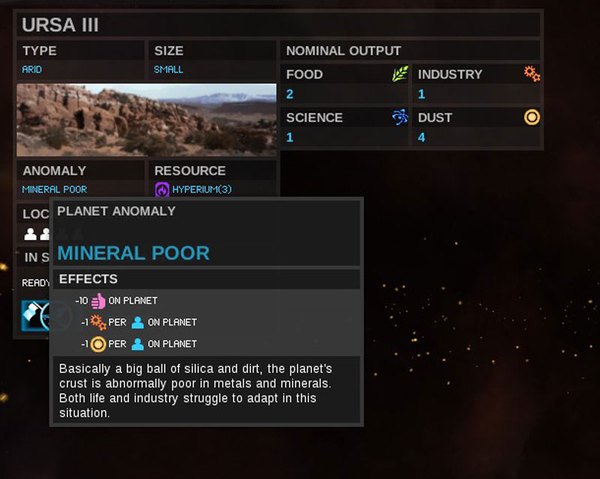This screenshot has height=479, width=600.
Task: Click the industry gear icon in Effects
Action: tap(98, 322)
